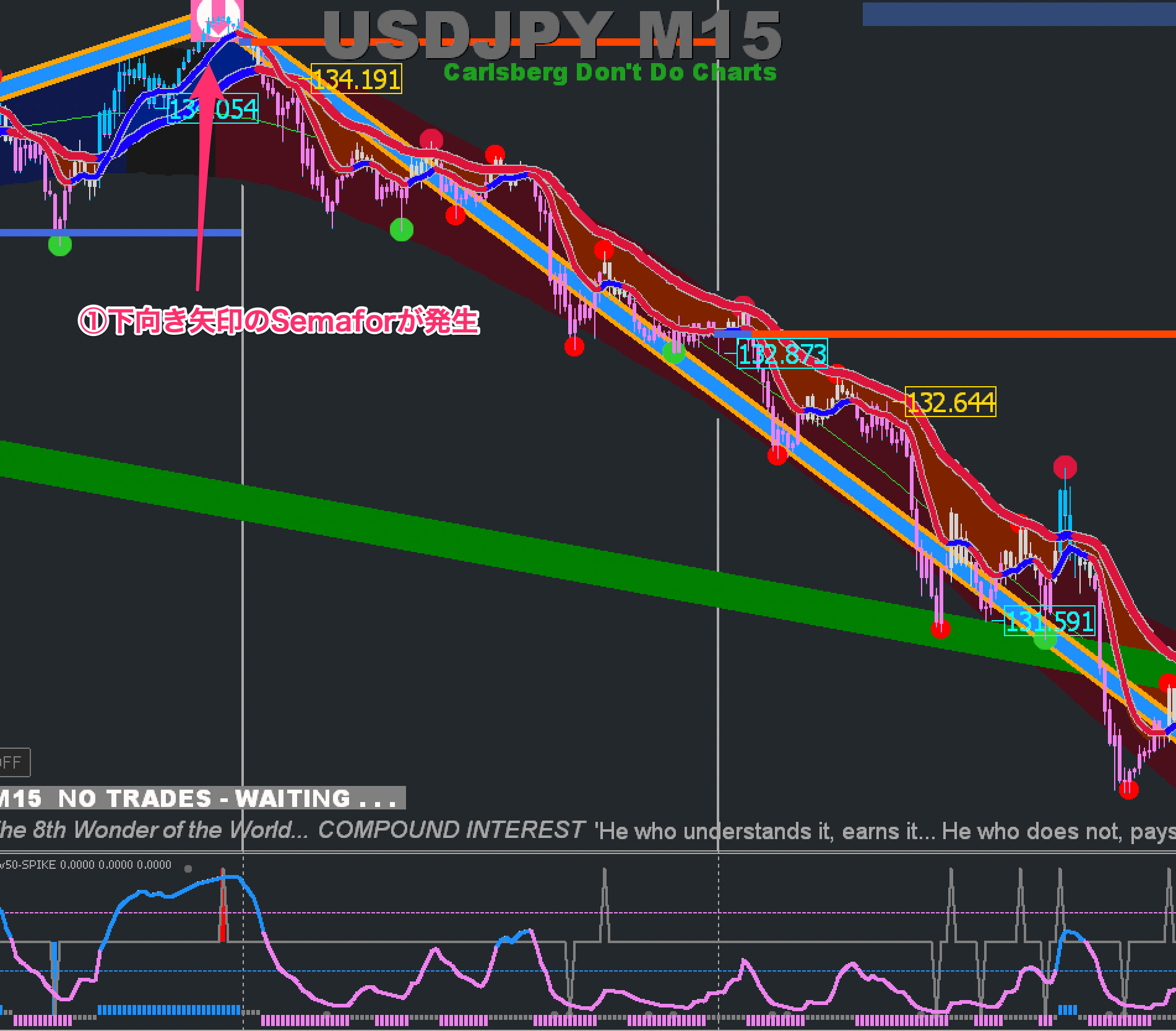The image size is (1176, 1031).
Task: Click crimson Semafor dot atop the blue spike candle
Action: click(1065, 467)
